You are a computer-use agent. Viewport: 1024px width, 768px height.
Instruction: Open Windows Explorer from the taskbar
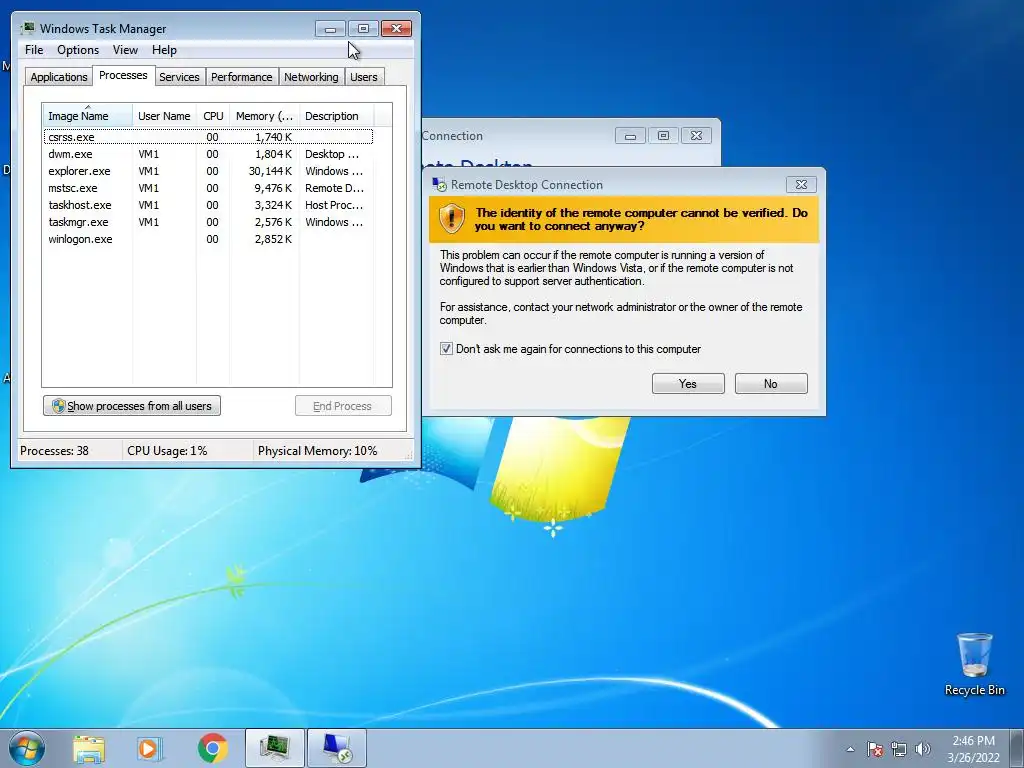[x=89, y=748]
